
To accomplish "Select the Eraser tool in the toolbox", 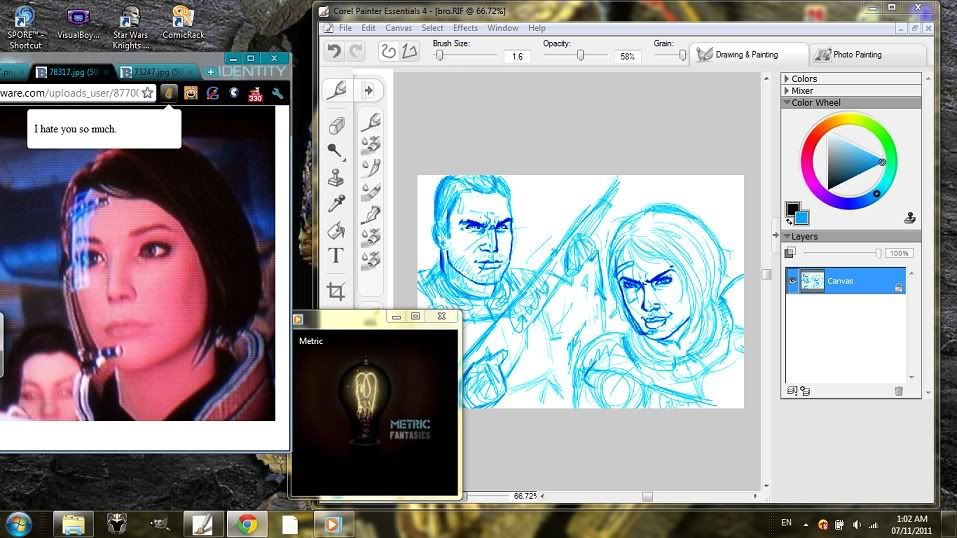I will click(x=337, y=125).
